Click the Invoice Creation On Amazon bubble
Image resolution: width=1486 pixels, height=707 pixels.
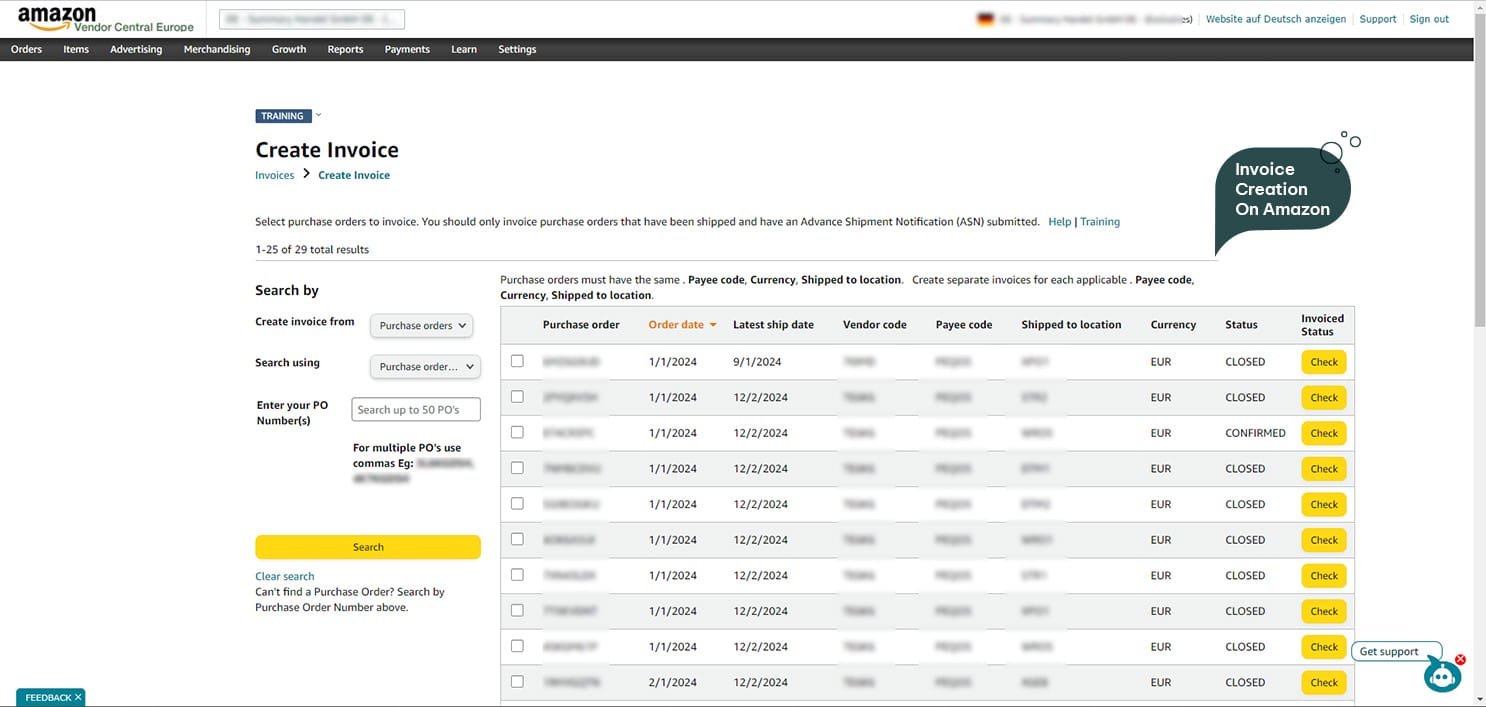(1282, 189)
